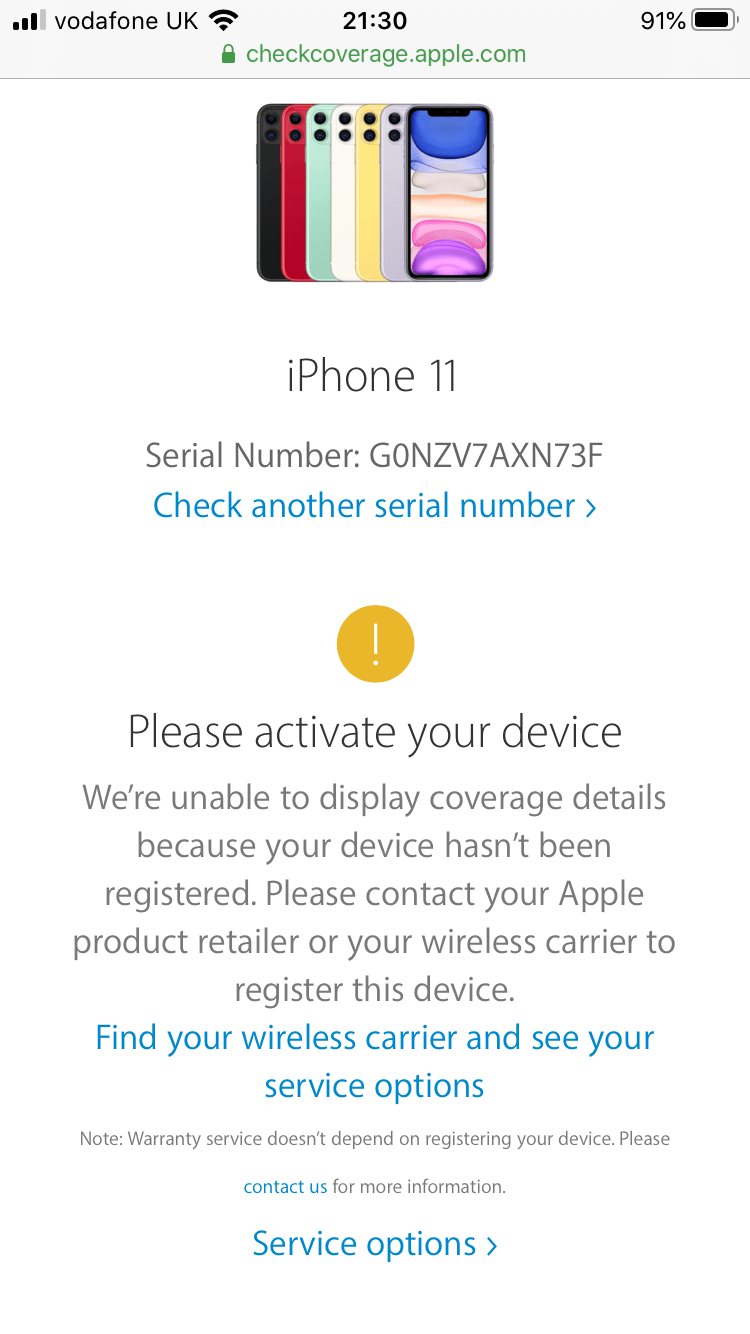Tap the yellow exclamation warning icon
Viewport: 750px width, 1334px height.
coord(375,643)
